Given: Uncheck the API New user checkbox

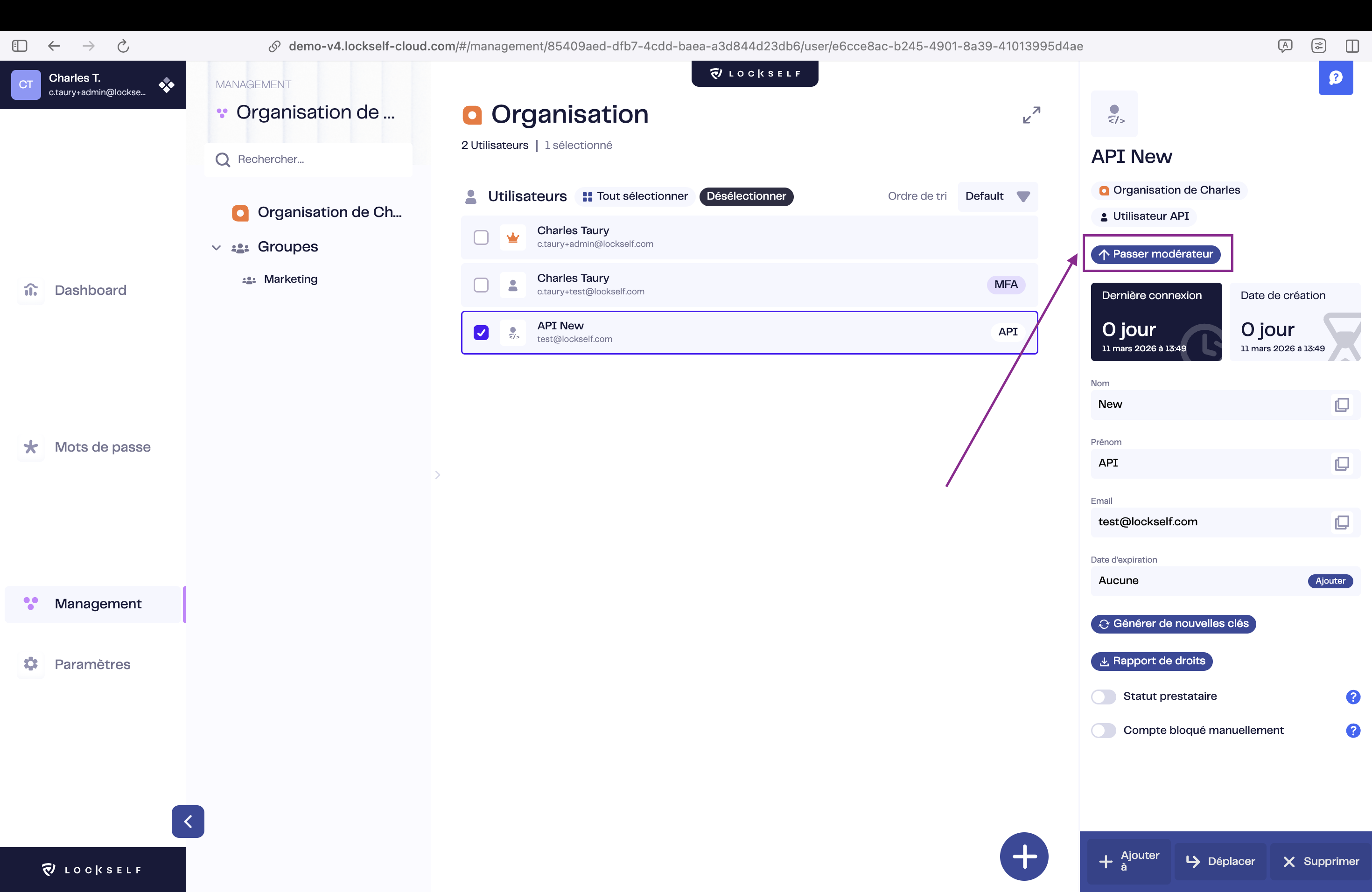Looking at the screenshot, I should click(481, 333).
